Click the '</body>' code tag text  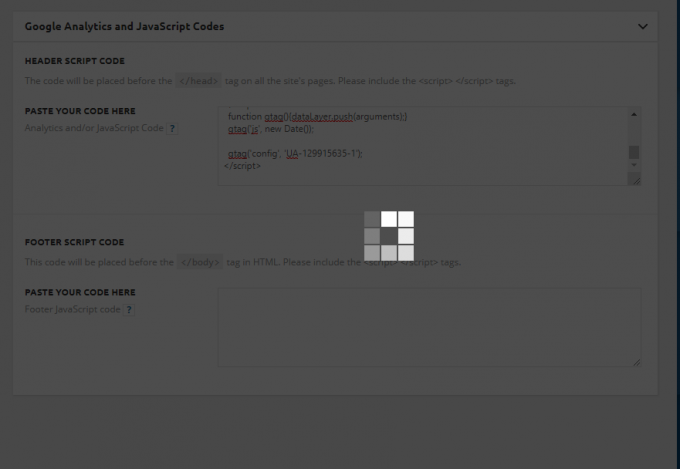tap(199, 262)
